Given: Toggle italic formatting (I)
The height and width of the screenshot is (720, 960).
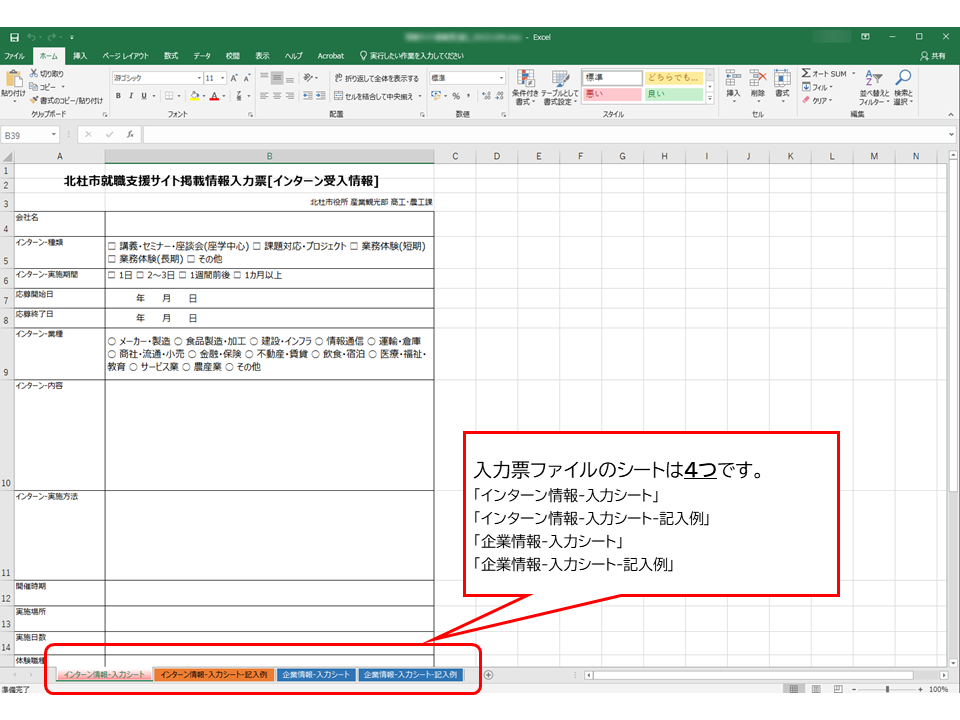Looking at the screenshot, I should [130, 96].
